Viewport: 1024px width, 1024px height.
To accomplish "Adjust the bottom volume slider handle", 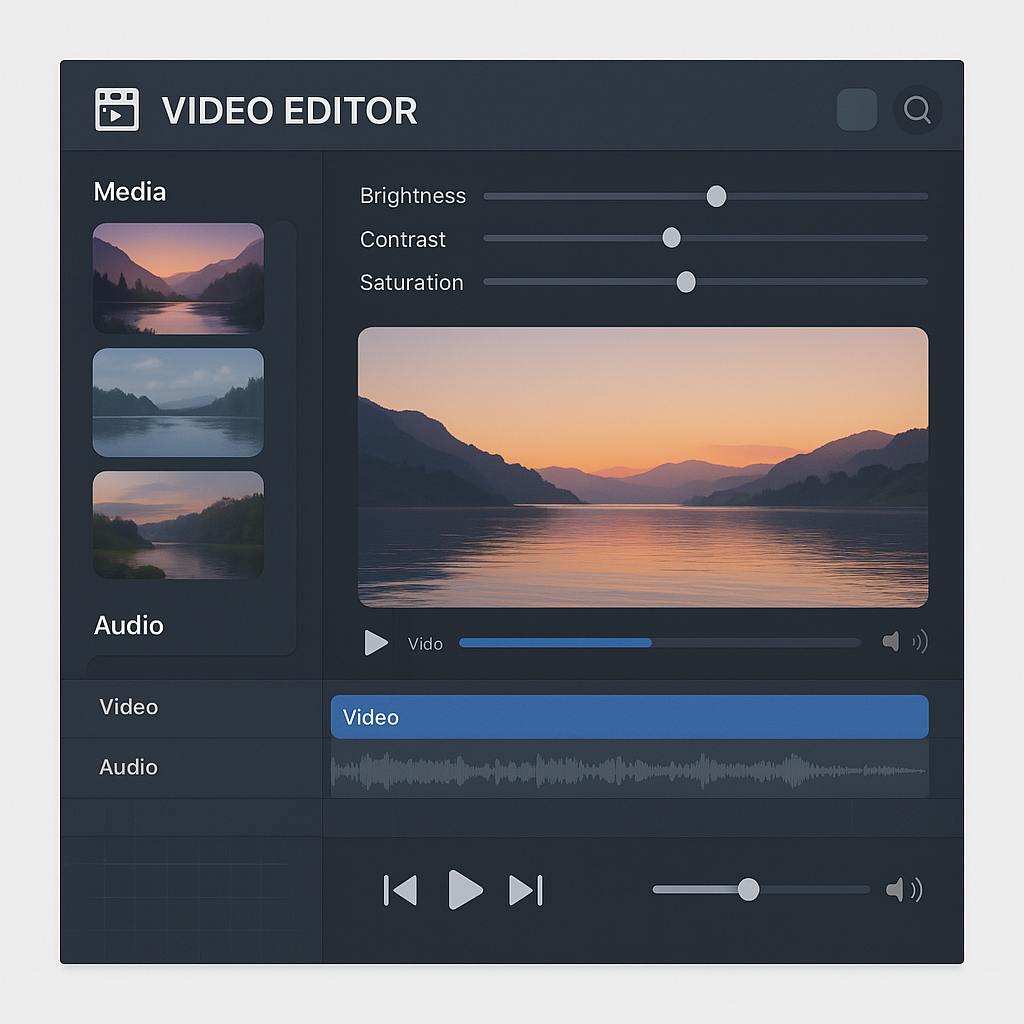I will (x=748, y=889).
